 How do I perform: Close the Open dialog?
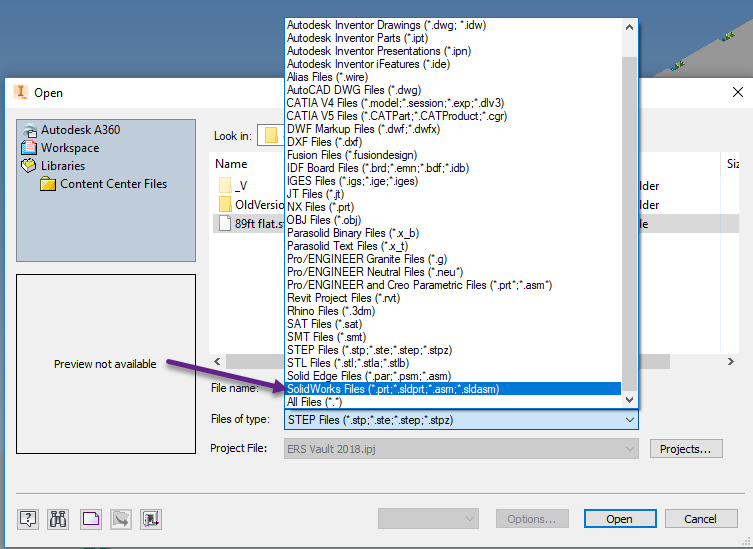click(x=738, y=92)
